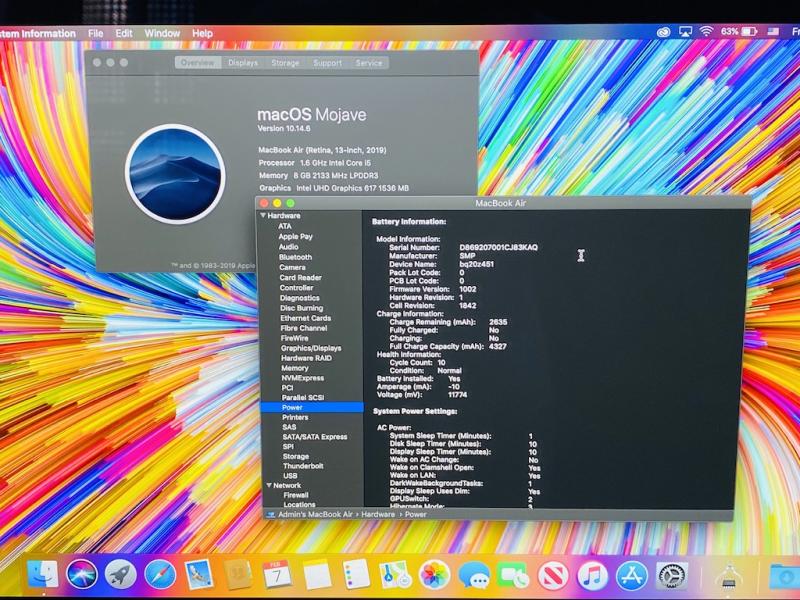800x600 pixels.
Task: Click the US flag input source icon
Action: (x=773, y=32)
